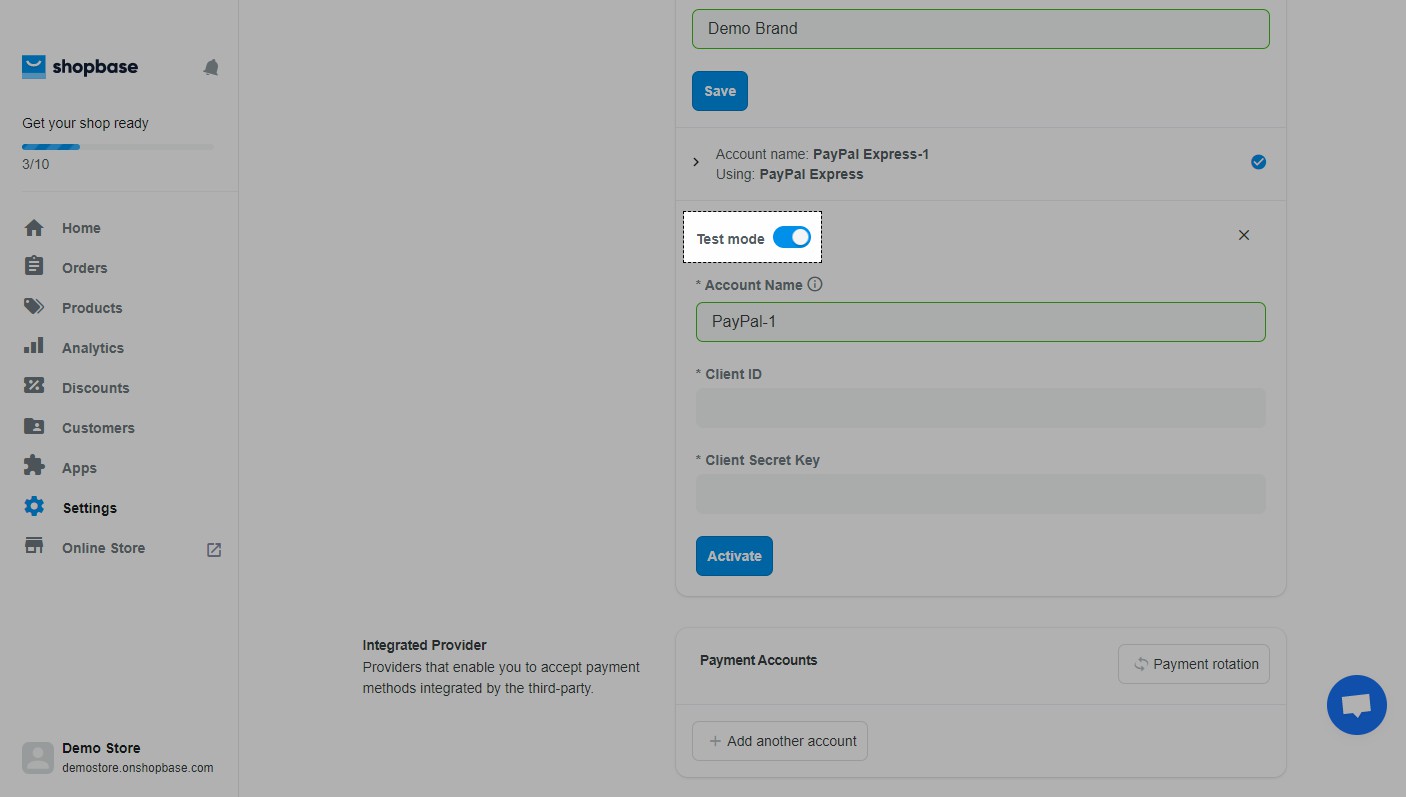The height and width of the screenshot is (797, 1406).
Task: Click the Activate button
Action: (734, 556)
